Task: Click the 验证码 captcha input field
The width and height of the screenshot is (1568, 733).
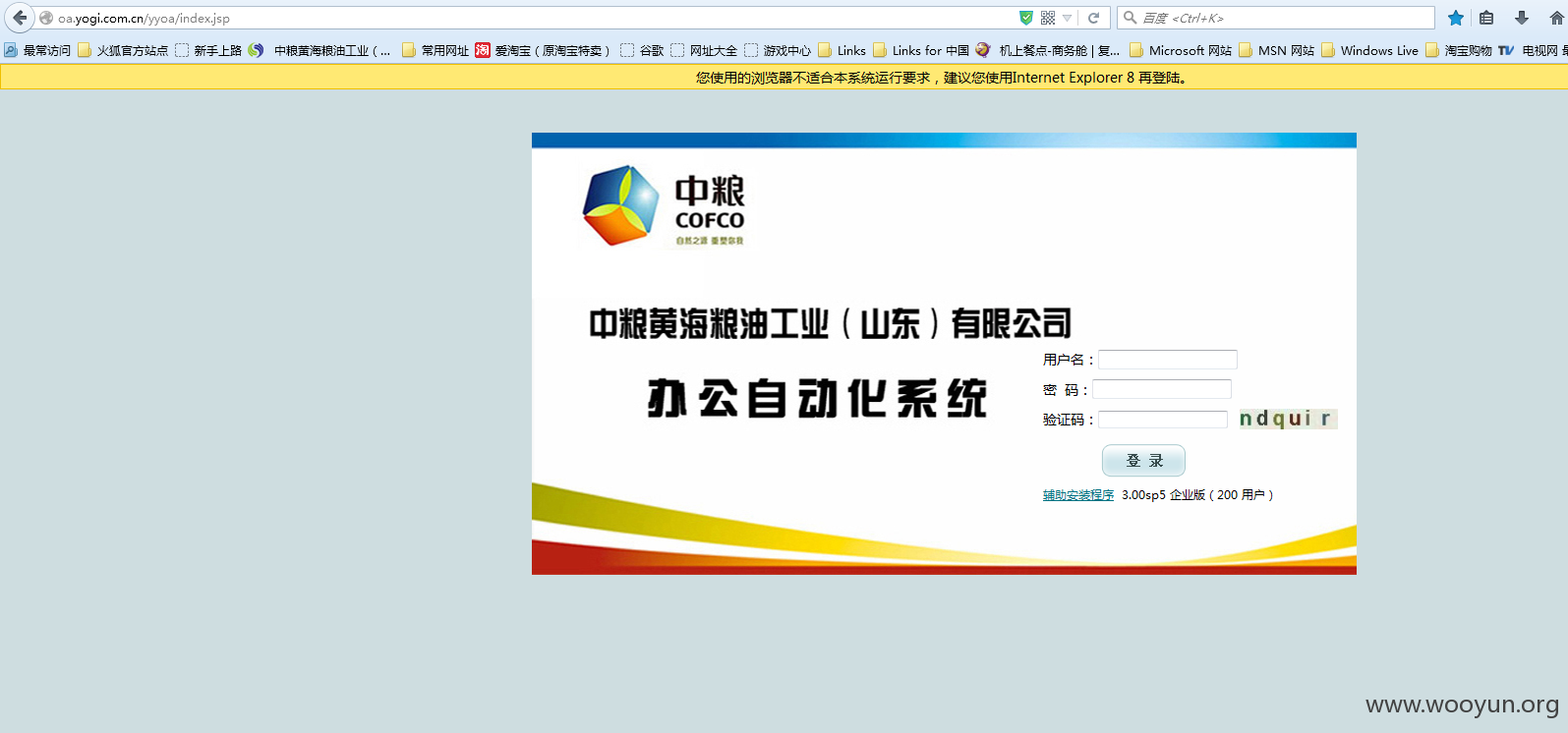Action: [x=1163, y=420]
